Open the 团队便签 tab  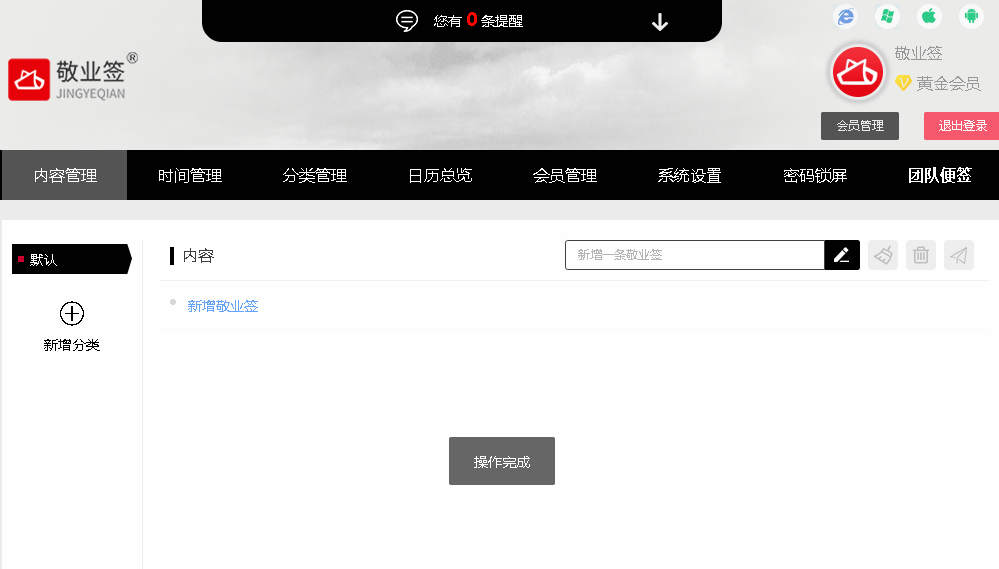click(x=939, y=175)
